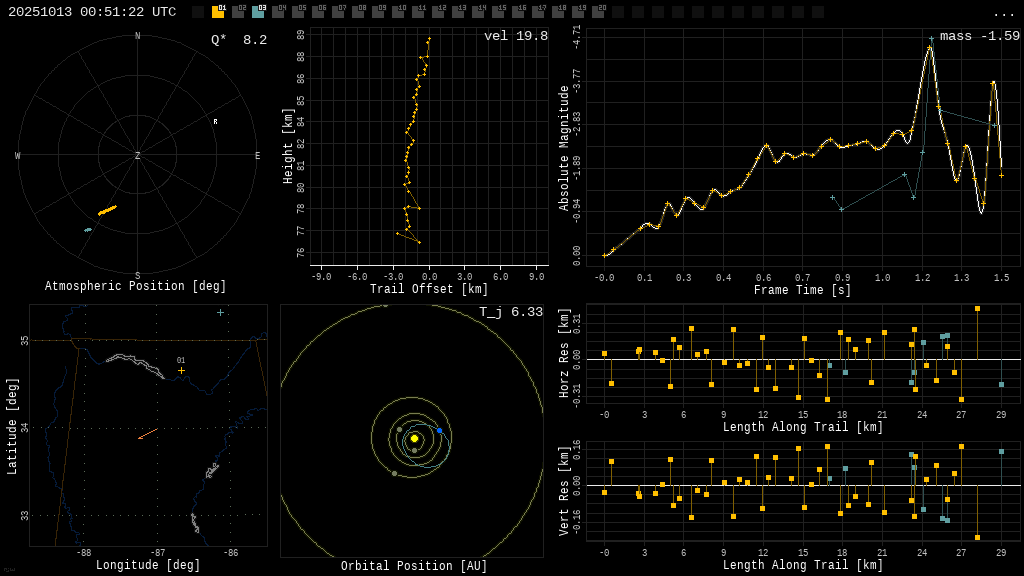
Task: Click the radiant R marker in sky plot
Action: [x=215, y=122]
